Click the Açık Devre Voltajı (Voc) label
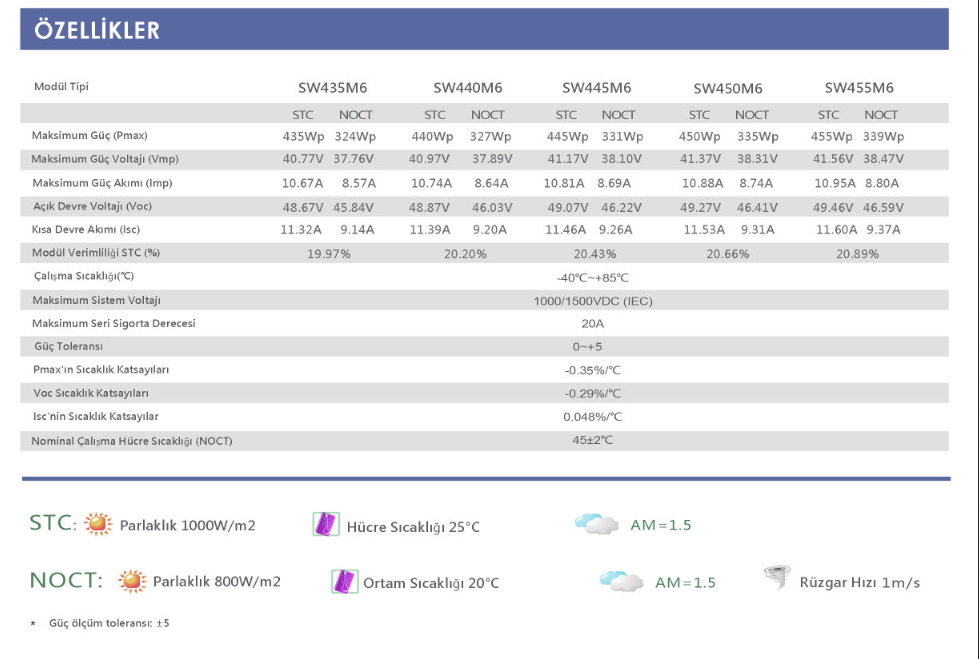This screenshot has height=659, width=979. tap(92, 206)
